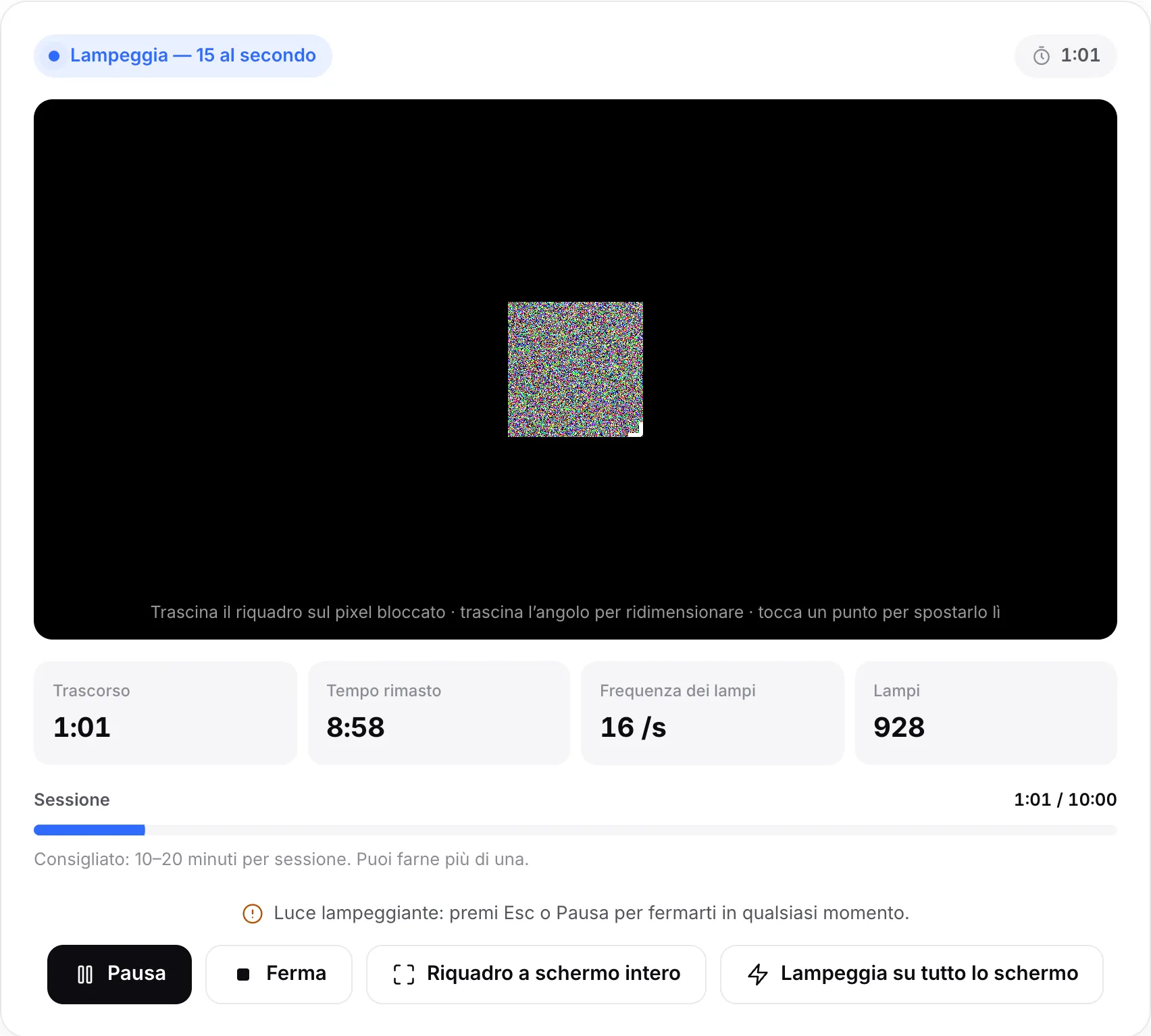This screenshot has width=1151, height=1036.
Task: Click the Sessione progress bar
Action: pos(575,830)
